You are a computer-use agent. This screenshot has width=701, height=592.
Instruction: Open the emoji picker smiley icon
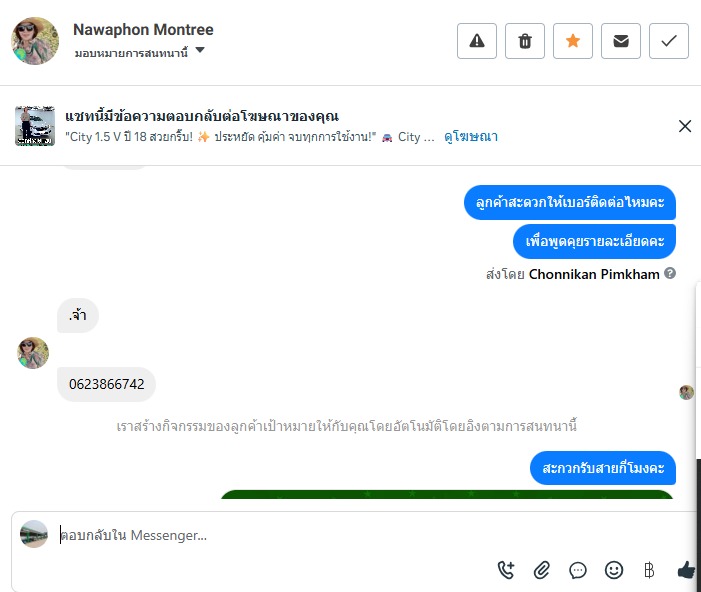[614, 570]
